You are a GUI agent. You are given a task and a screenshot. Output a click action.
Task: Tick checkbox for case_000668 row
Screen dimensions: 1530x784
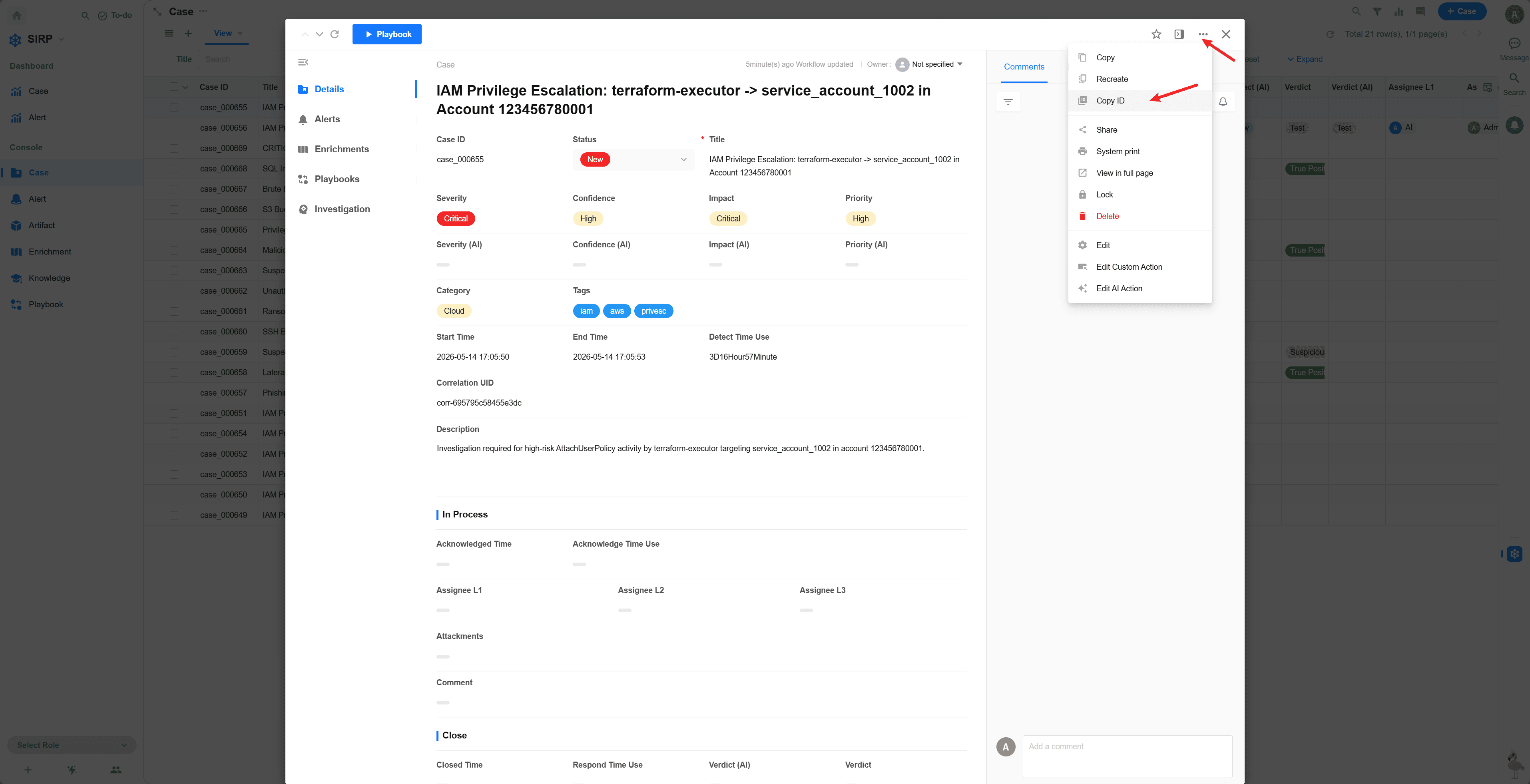(x=174, y=169)
